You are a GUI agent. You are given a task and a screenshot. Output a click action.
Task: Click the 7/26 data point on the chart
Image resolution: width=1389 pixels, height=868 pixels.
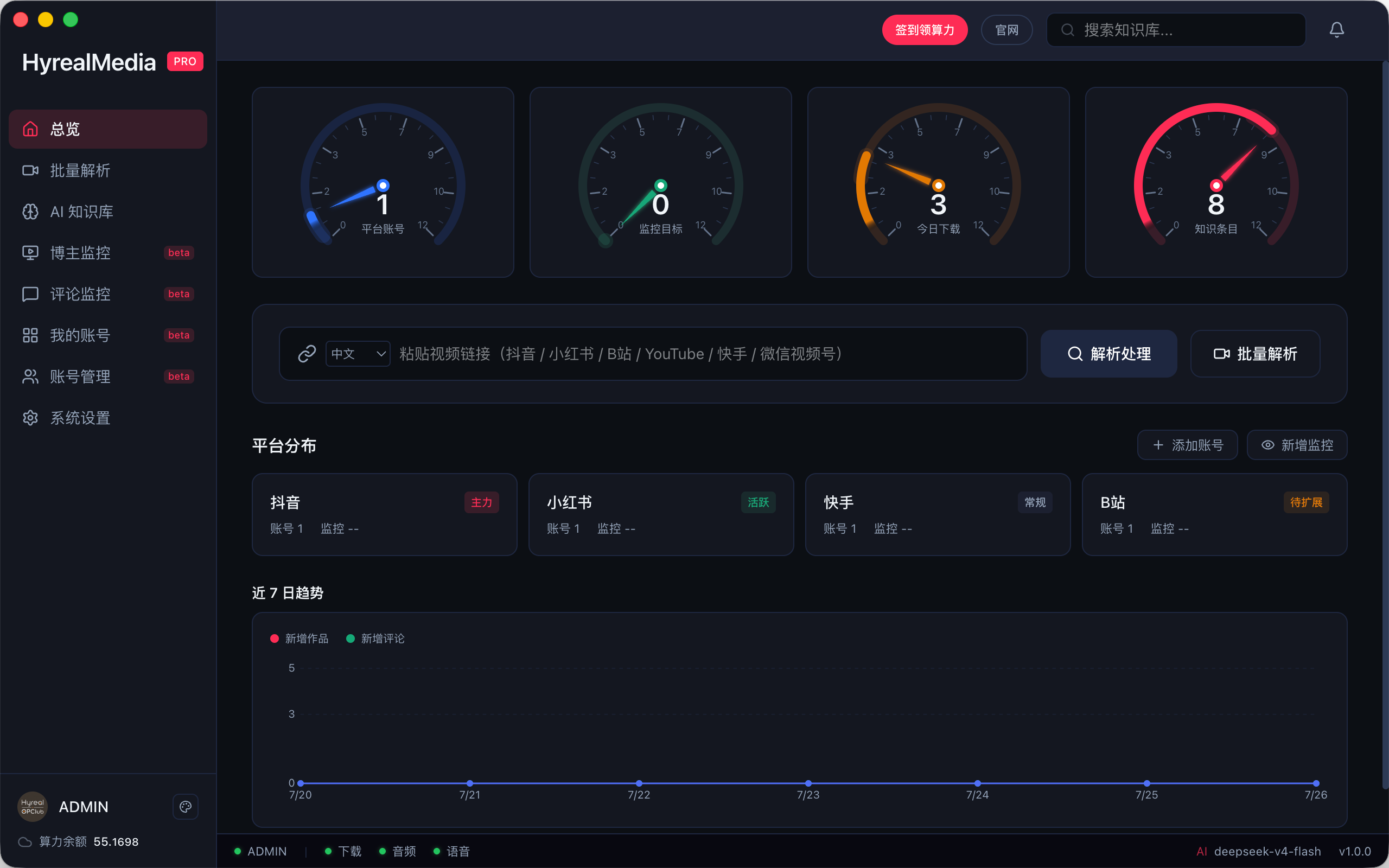pos(1316,783)
